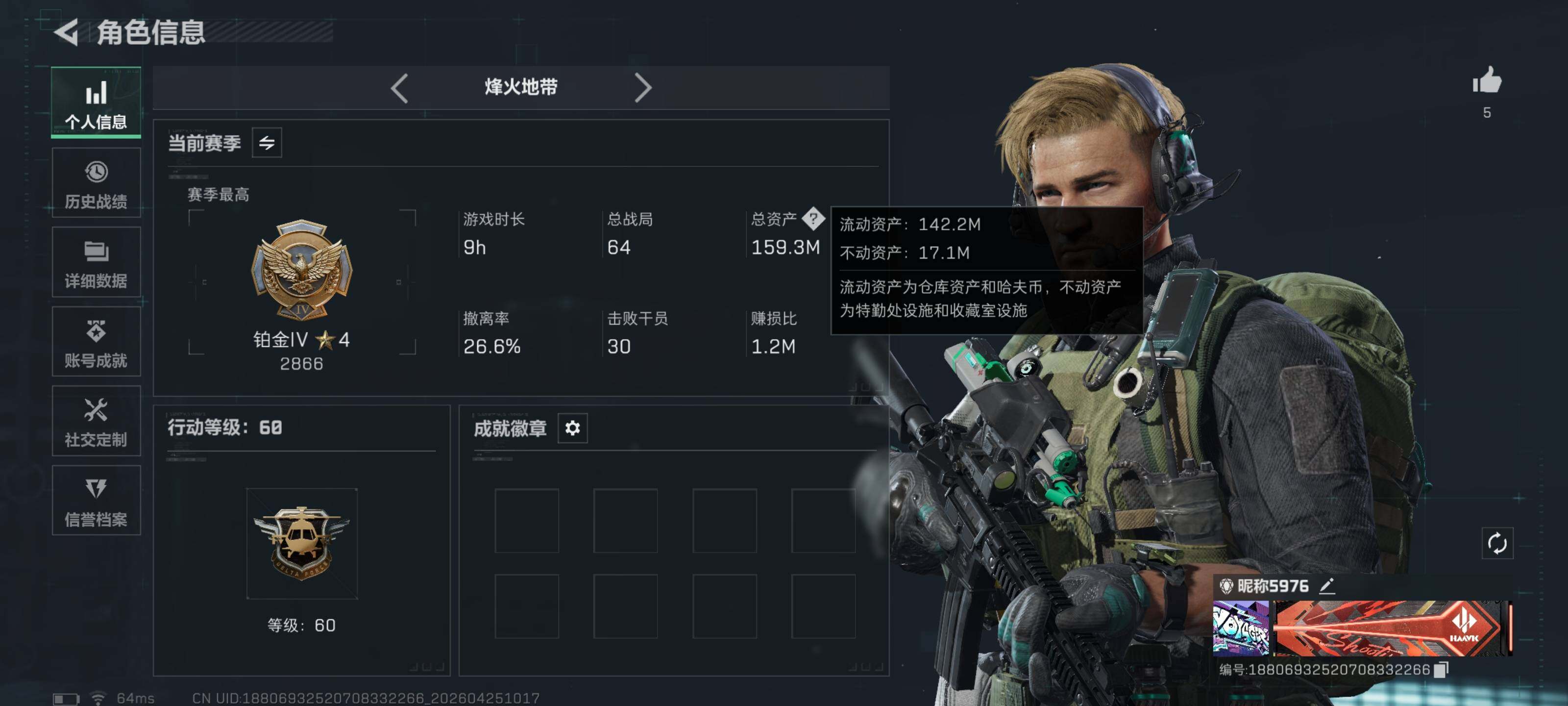Click the Voyager avatar thumbnail

point(1241,628)
